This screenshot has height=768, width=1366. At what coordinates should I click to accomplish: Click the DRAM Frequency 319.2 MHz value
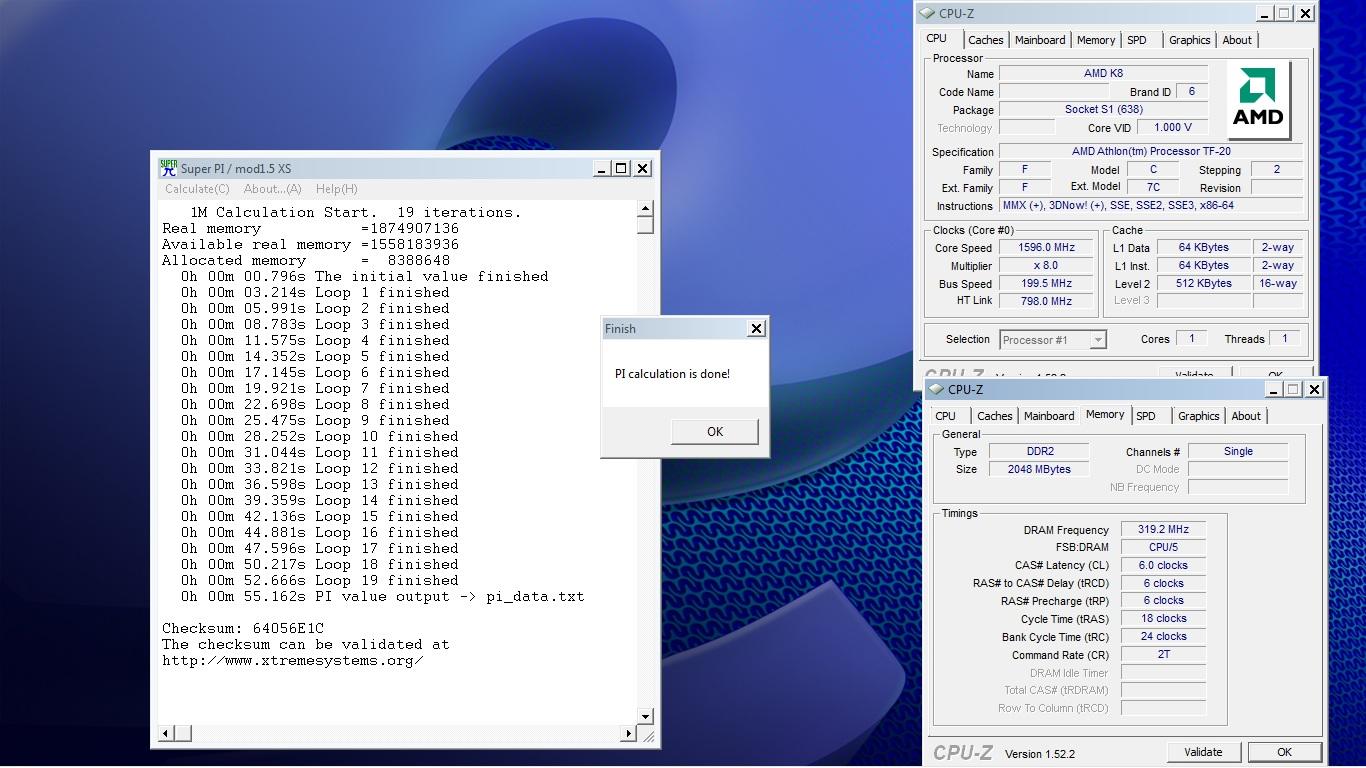(x=1163, y=530)
